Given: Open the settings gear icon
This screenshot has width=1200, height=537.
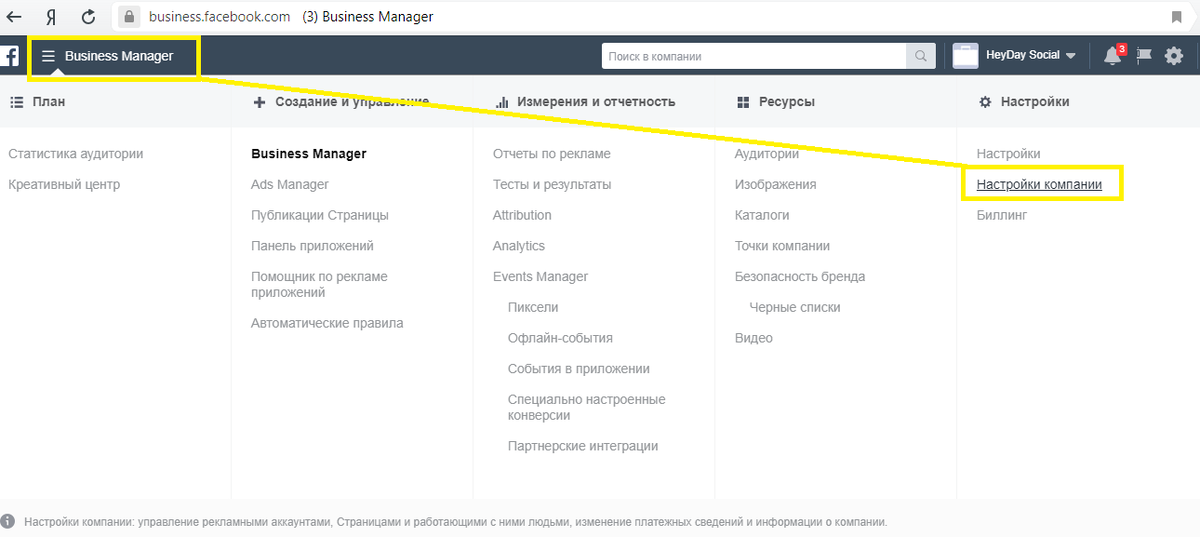Looking at the screenshot, I should click(1174, 56).
